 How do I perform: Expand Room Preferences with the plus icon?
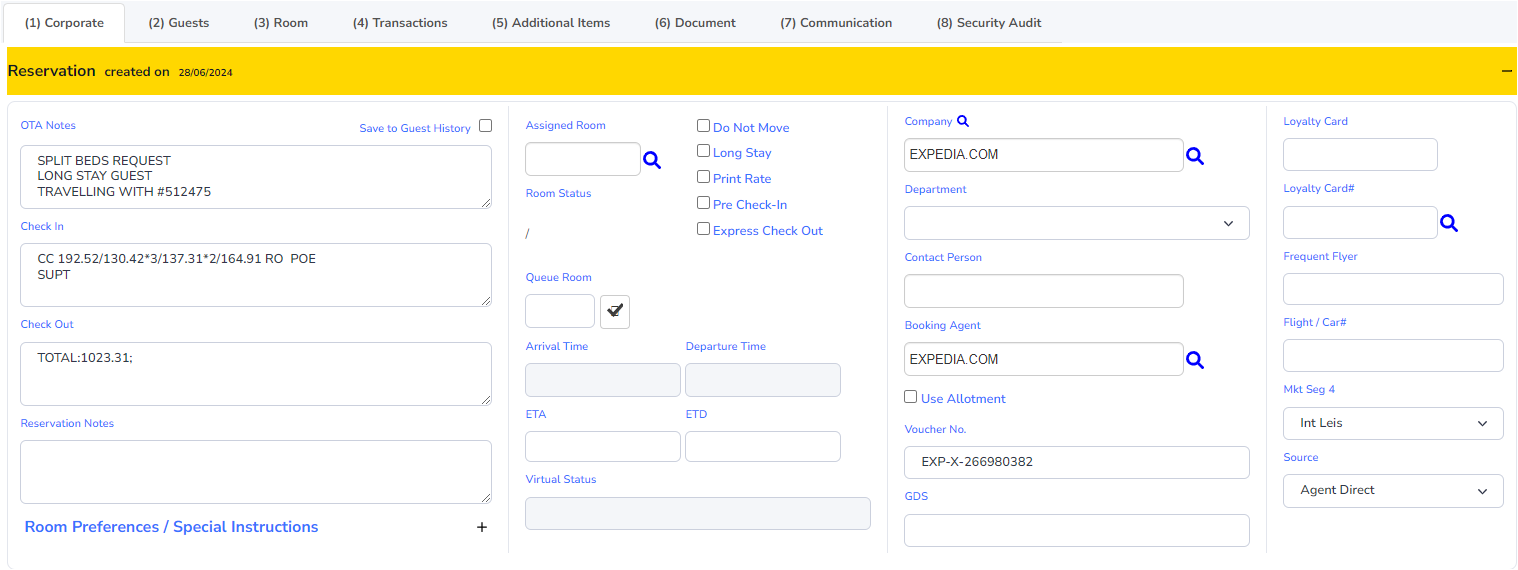[482, 527]
